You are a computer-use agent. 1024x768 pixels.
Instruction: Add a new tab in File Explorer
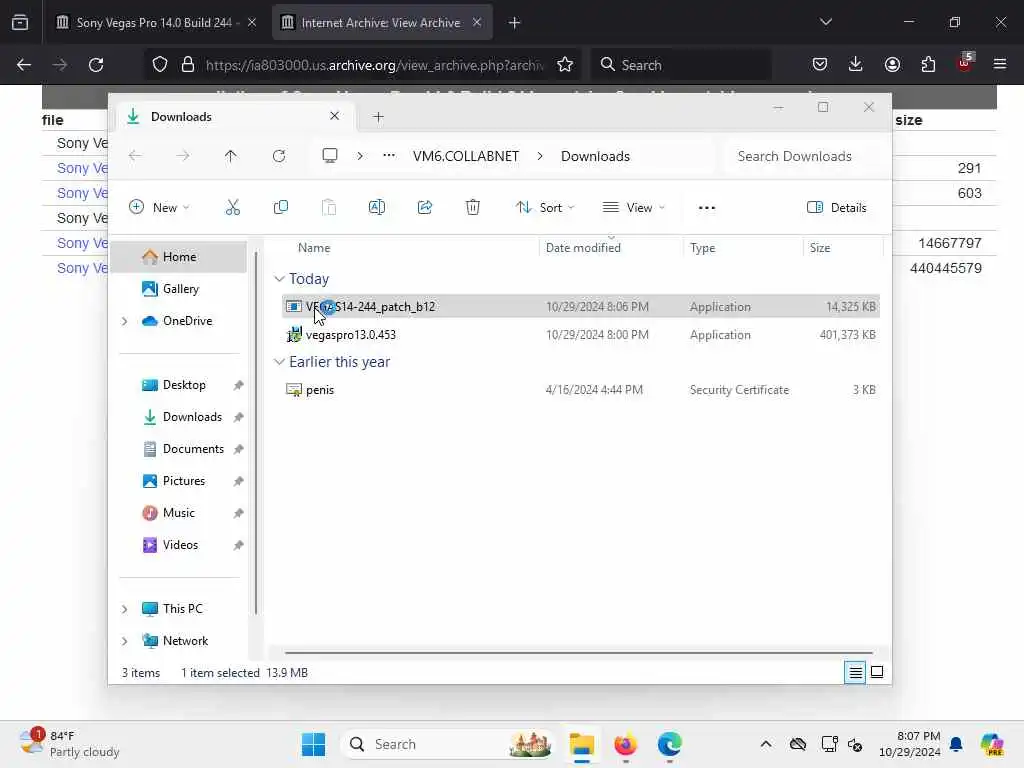[378, 117]
